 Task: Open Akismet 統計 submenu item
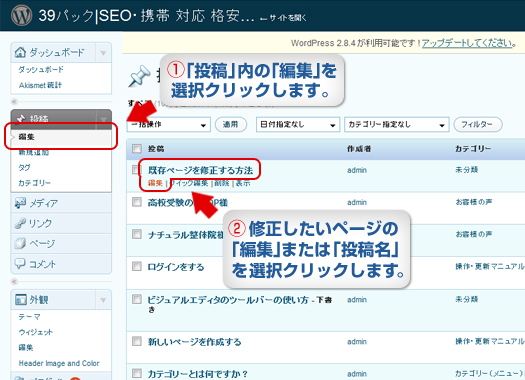click(40, 85)
